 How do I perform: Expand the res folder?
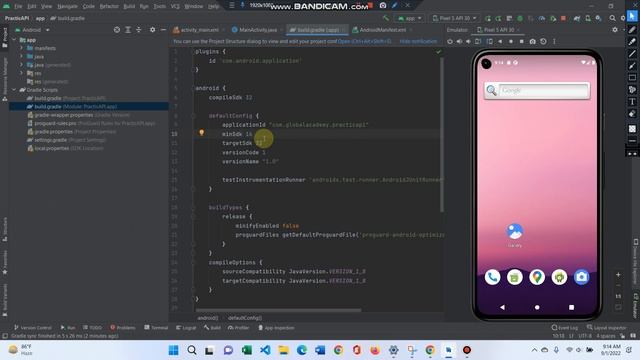click(22, 73)
